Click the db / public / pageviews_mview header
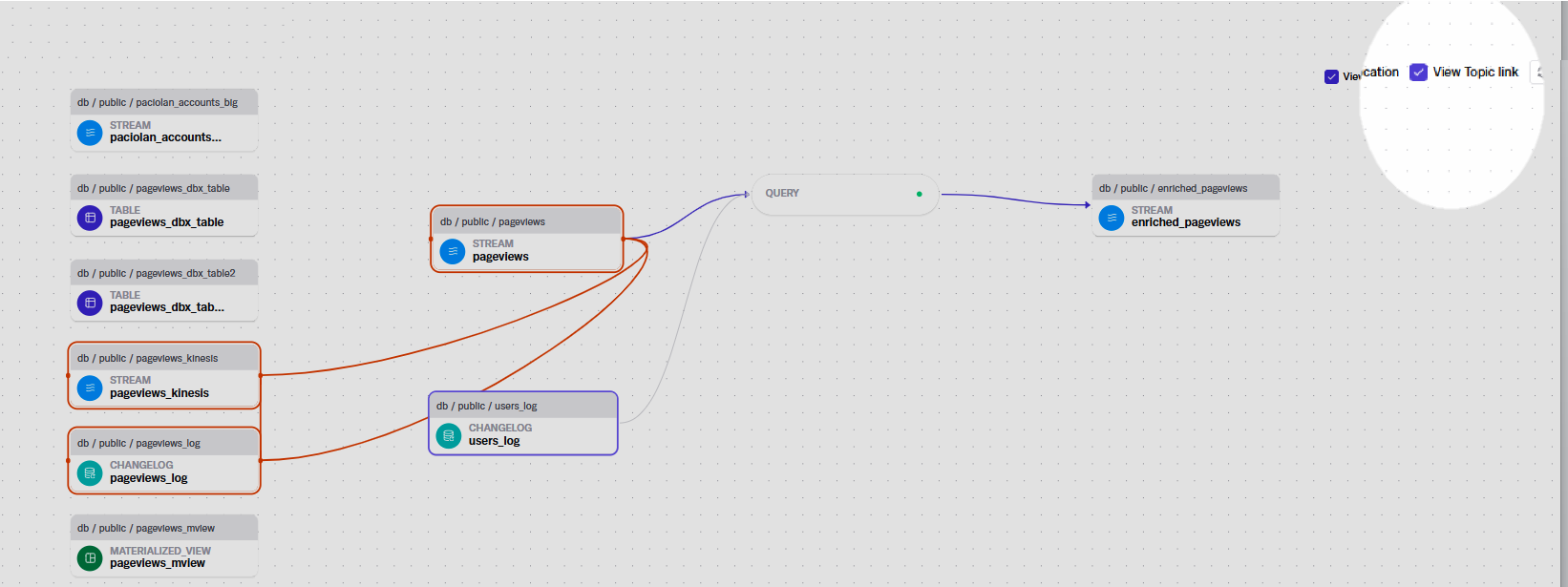The image size is (1568, 587). coord(146,528)
